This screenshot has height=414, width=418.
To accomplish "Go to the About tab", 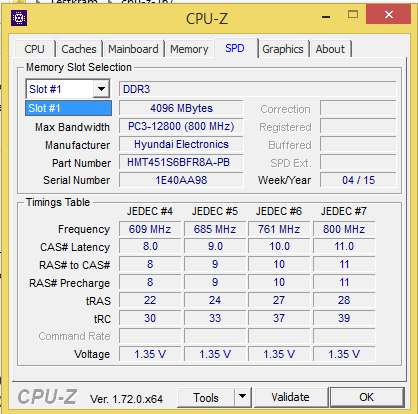I will tap(330, 49).
